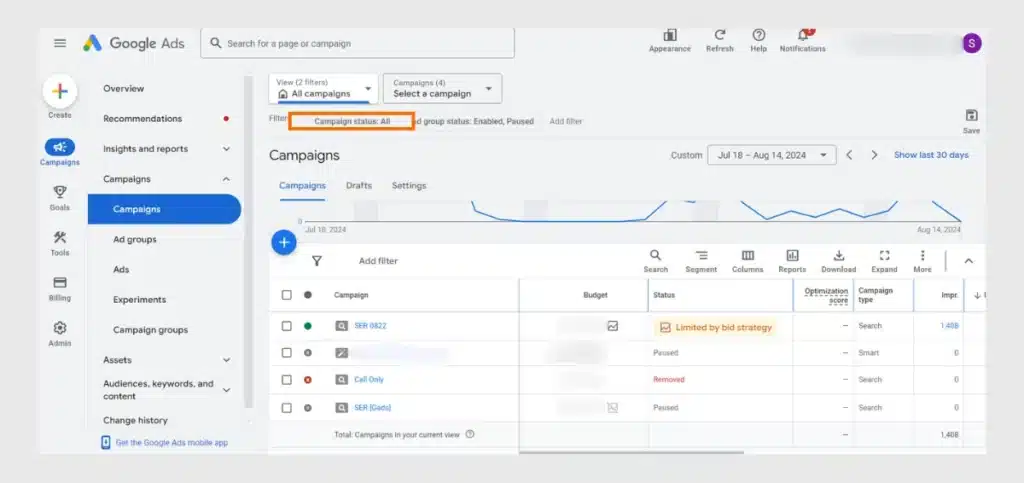Check the Call Only campaign checkbox
Viewport: 1024px width, 483px height.
point(287,380)
